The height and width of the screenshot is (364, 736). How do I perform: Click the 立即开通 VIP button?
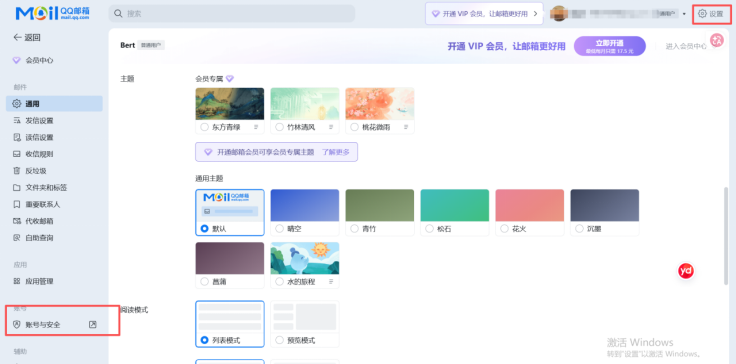click(610, 46)
